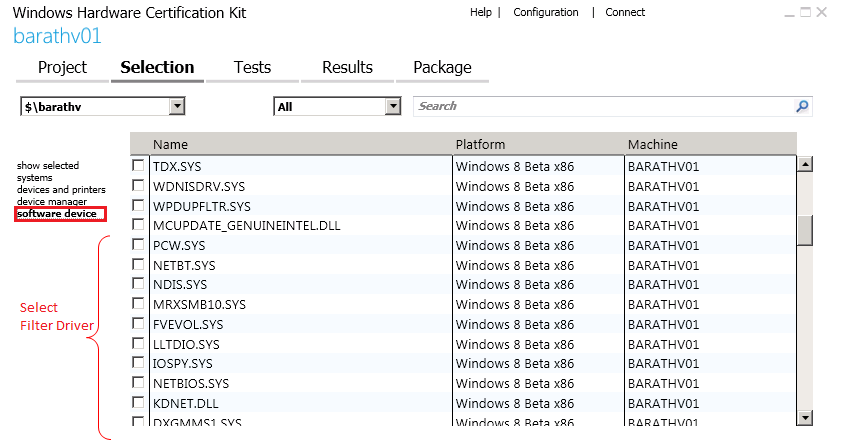Image resolution: width=852 pixels, height=446 pixels.
Task: Select the devices and printers view
Action: (x=61, y=190)
